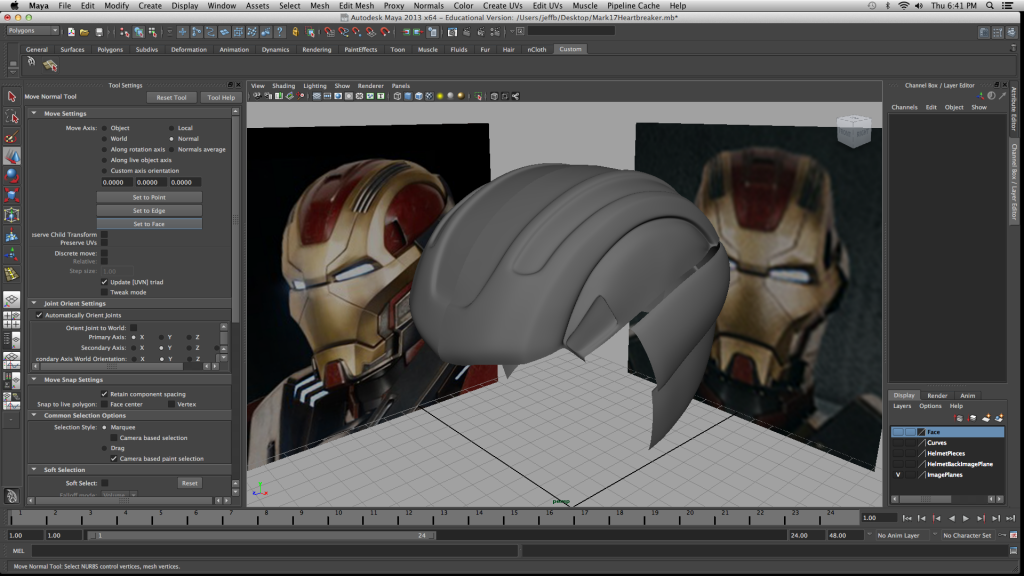Open the Mesh menu
The image size is (1024, 576).
point(319,5)
